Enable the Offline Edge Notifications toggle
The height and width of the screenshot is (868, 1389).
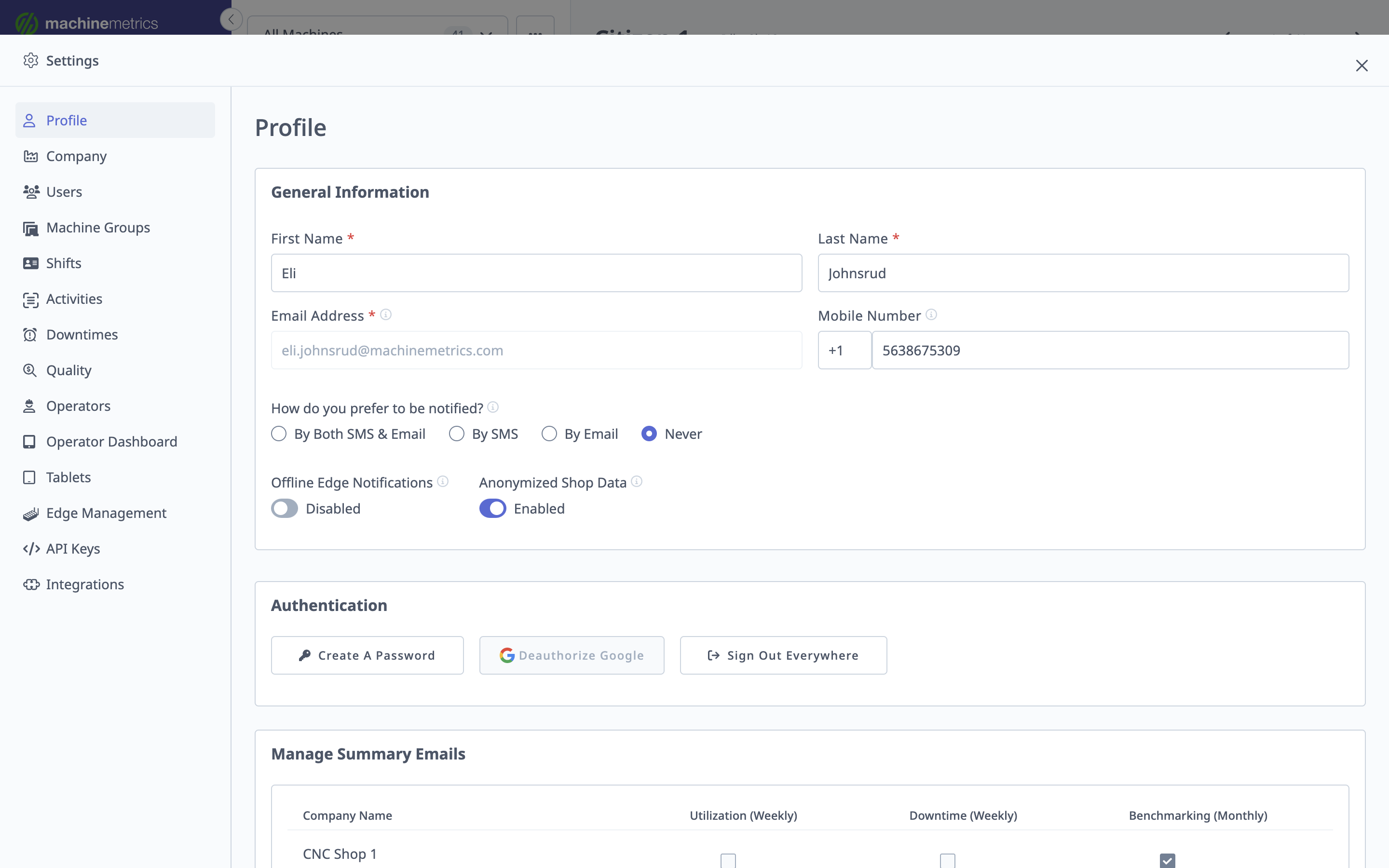285,509
